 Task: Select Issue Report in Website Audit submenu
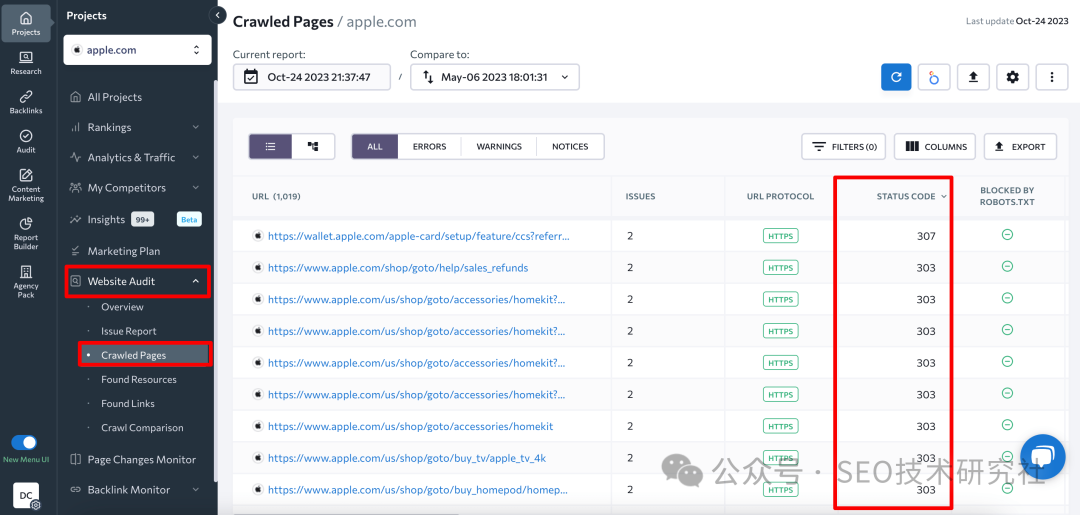[x=128, y=331]
